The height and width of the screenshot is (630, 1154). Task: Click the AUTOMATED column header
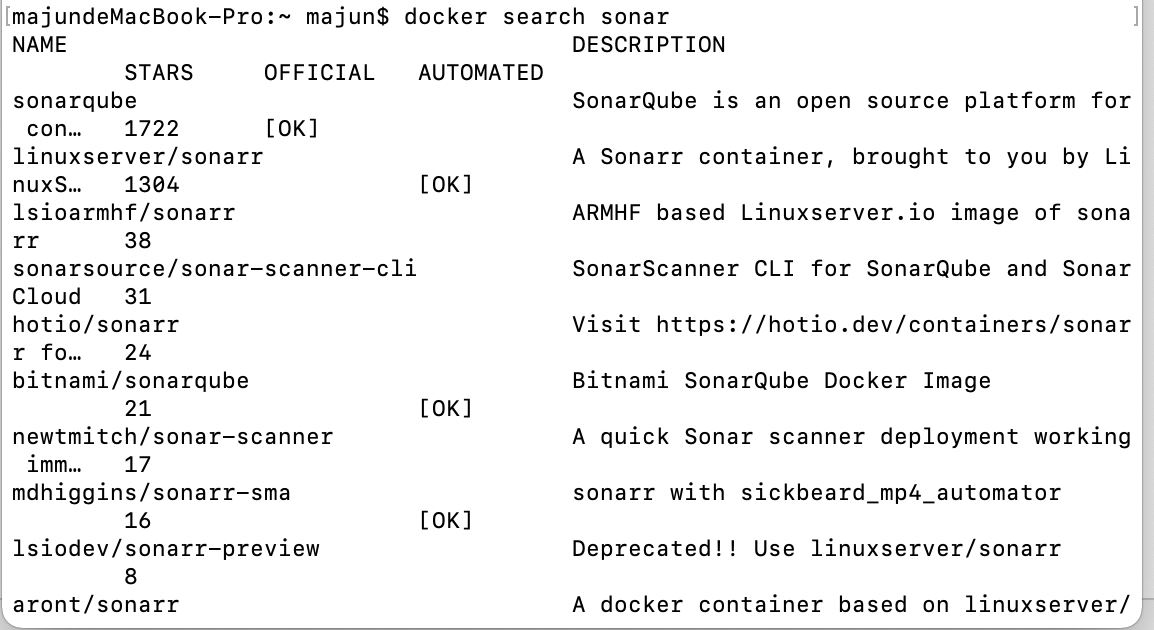[x=480, y=73]
